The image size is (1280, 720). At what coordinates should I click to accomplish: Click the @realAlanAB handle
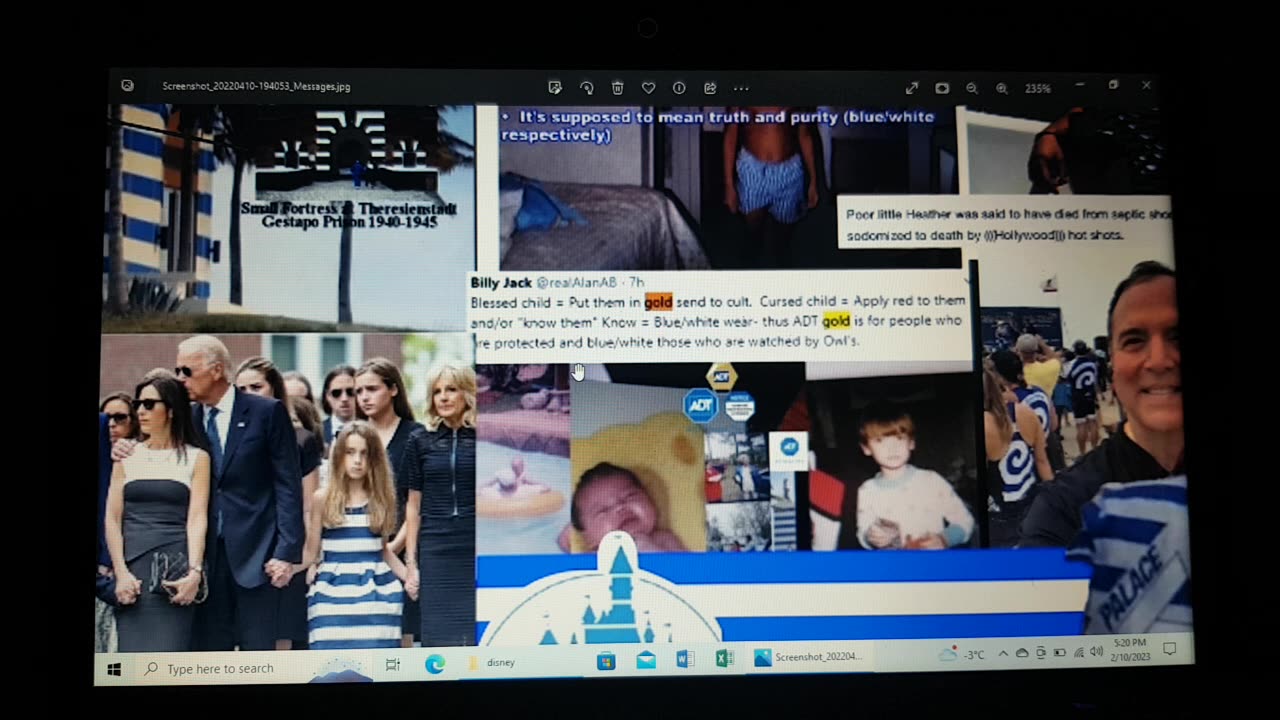point(578,283)
